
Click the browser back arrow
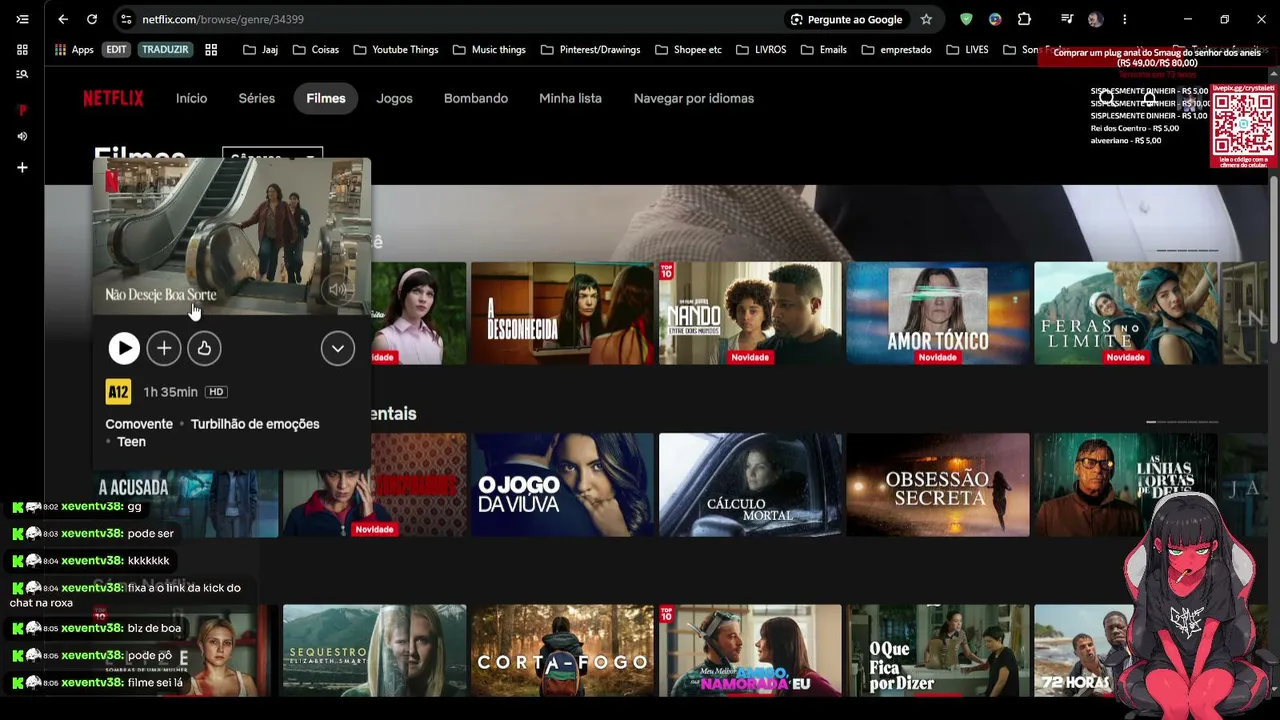click(63, 19)
